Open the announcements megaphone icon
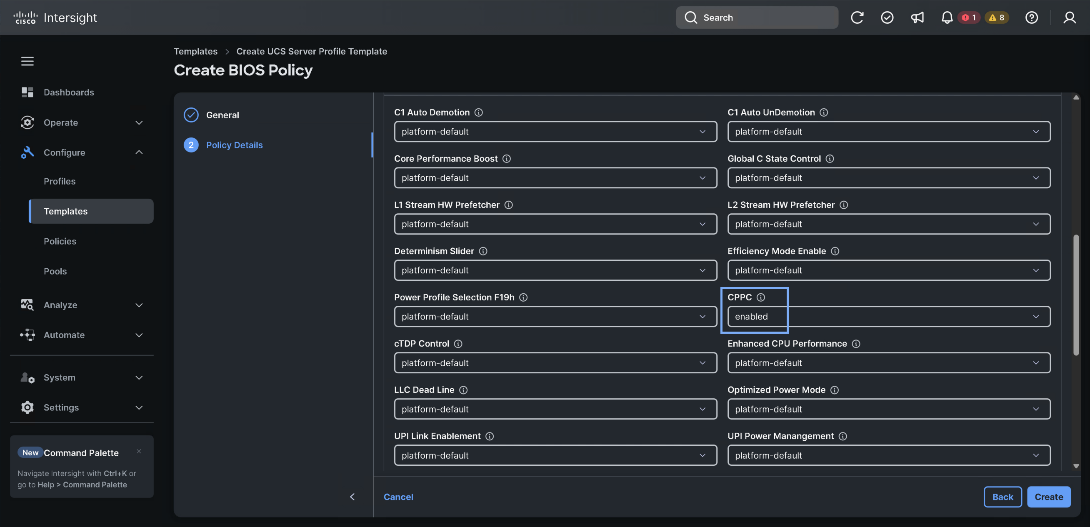The height and width of the screenshot is (527, 1090). [917, 17]
